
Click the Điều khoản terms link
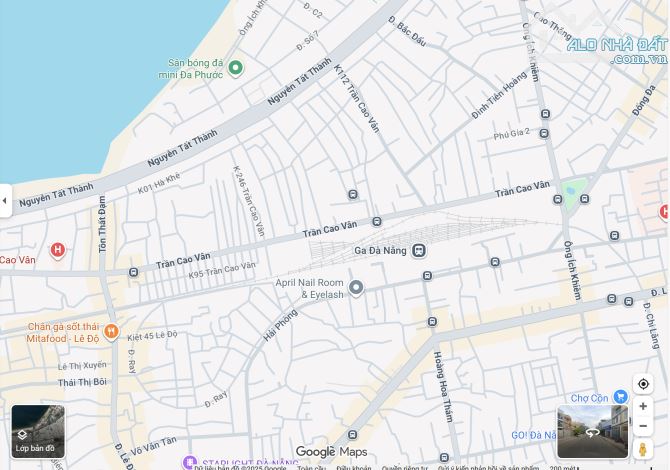[x=353, y=467]
